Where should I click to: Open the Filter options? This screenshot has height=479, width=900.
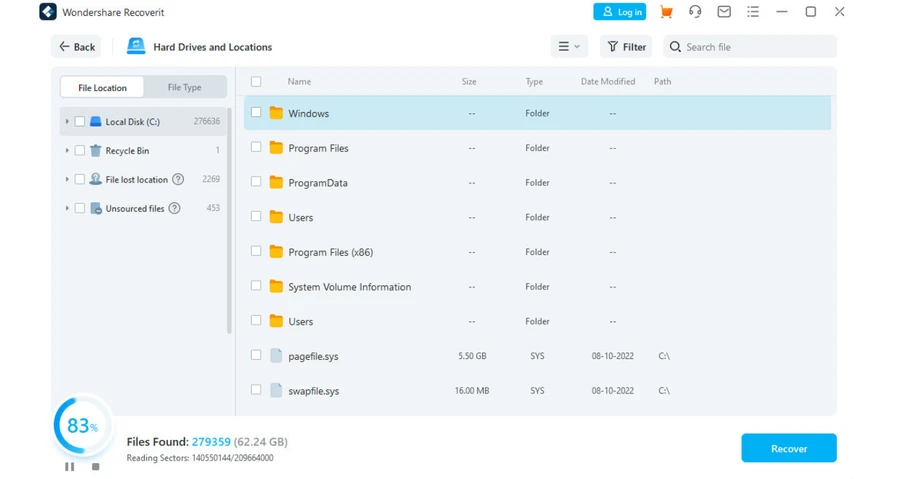coord(626,46)
